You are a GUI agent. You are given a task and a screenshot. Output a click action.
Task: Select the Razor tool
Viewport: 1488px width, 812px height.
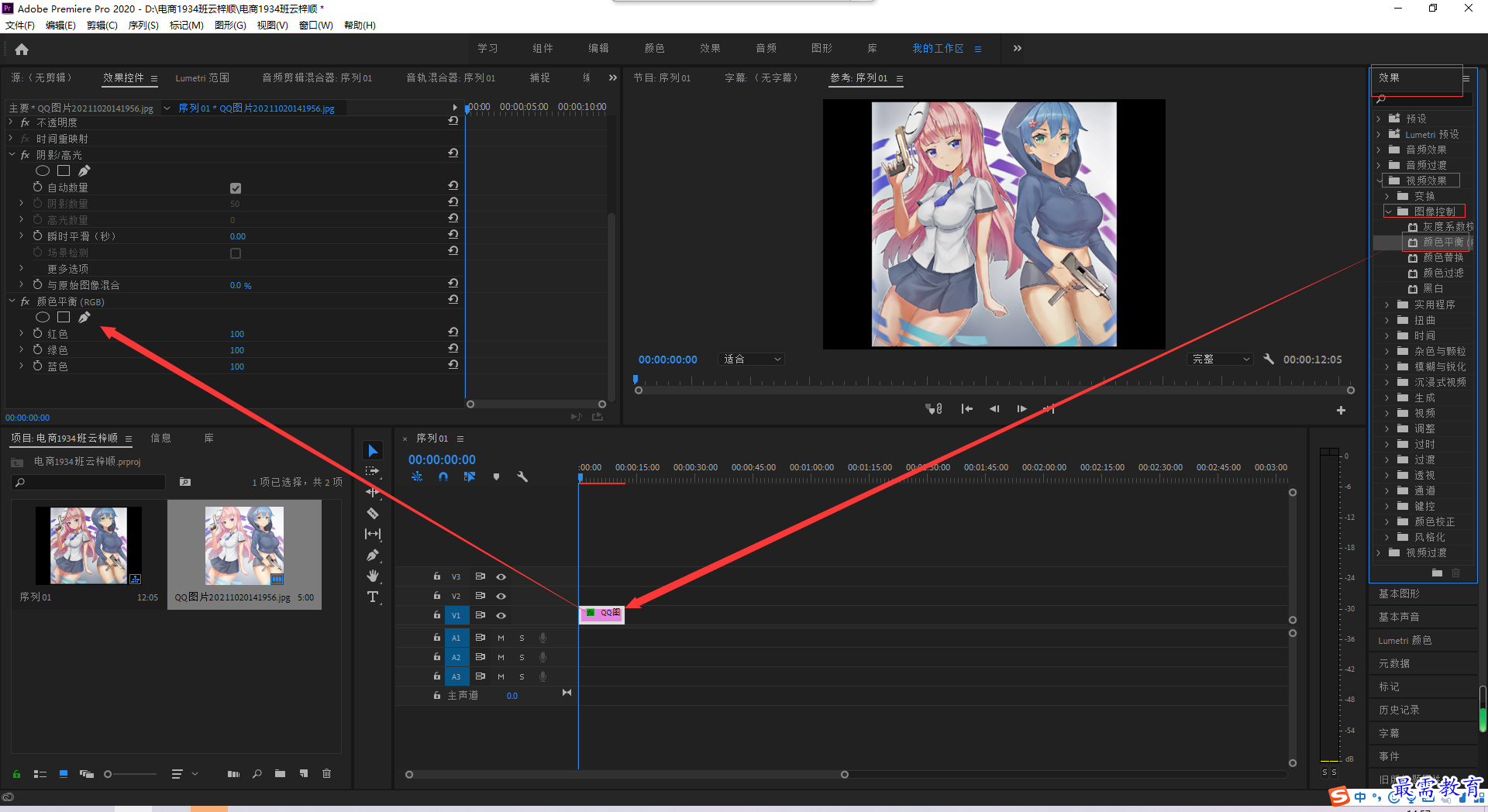373,513
